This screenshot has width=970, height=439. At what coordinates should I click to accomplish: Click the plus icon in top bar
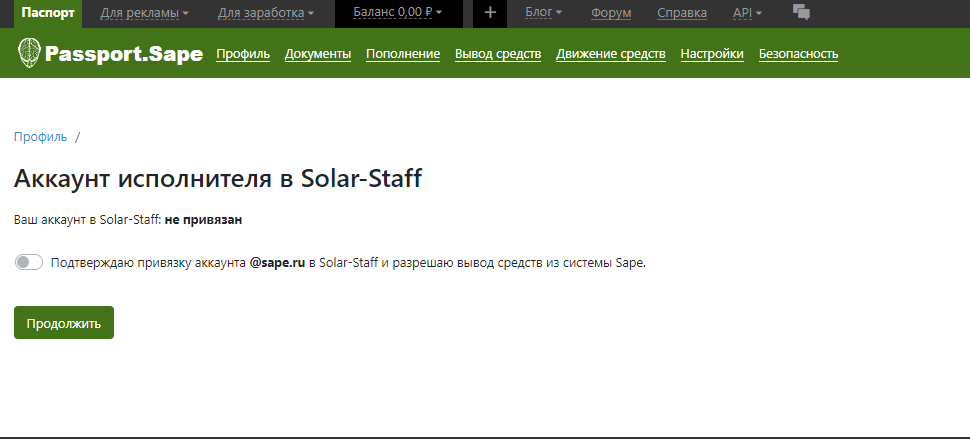point(490,13)
